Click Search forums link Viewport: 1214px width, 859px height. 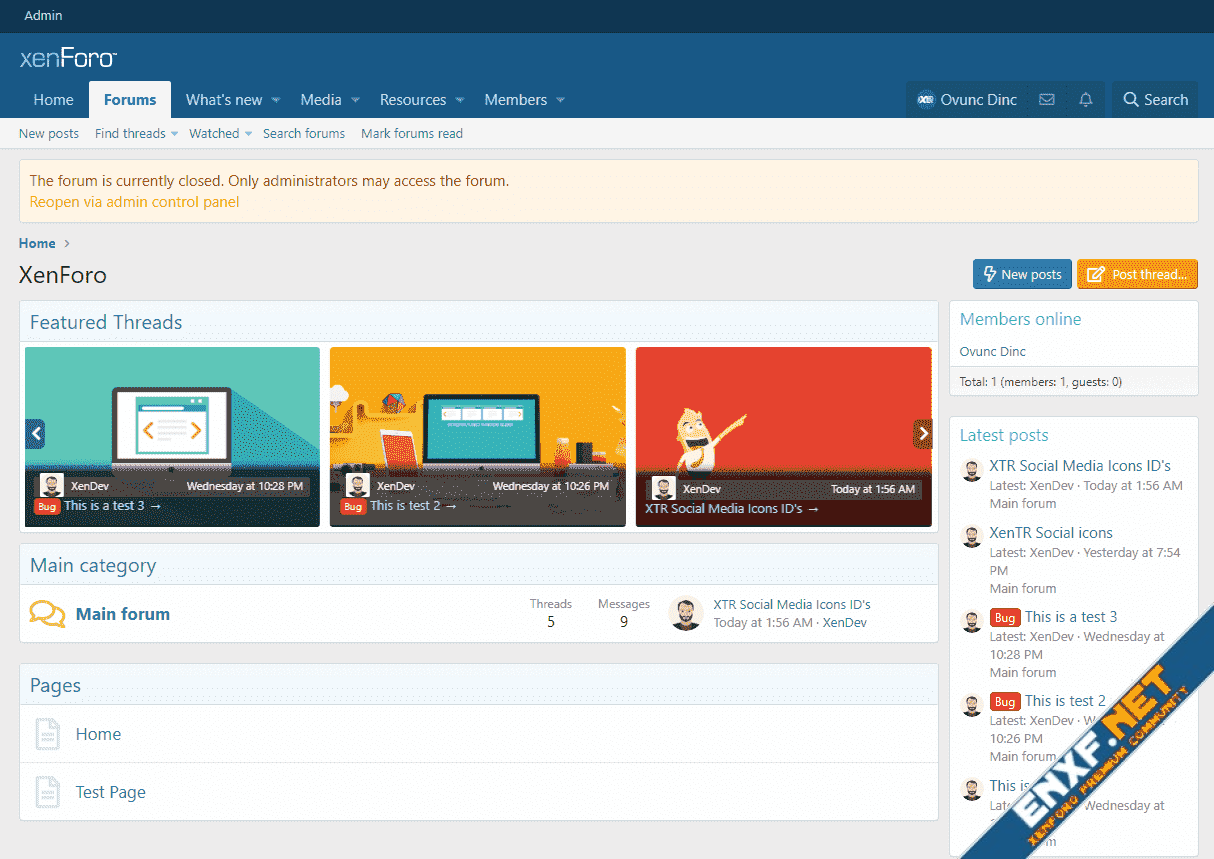[304, 134]
